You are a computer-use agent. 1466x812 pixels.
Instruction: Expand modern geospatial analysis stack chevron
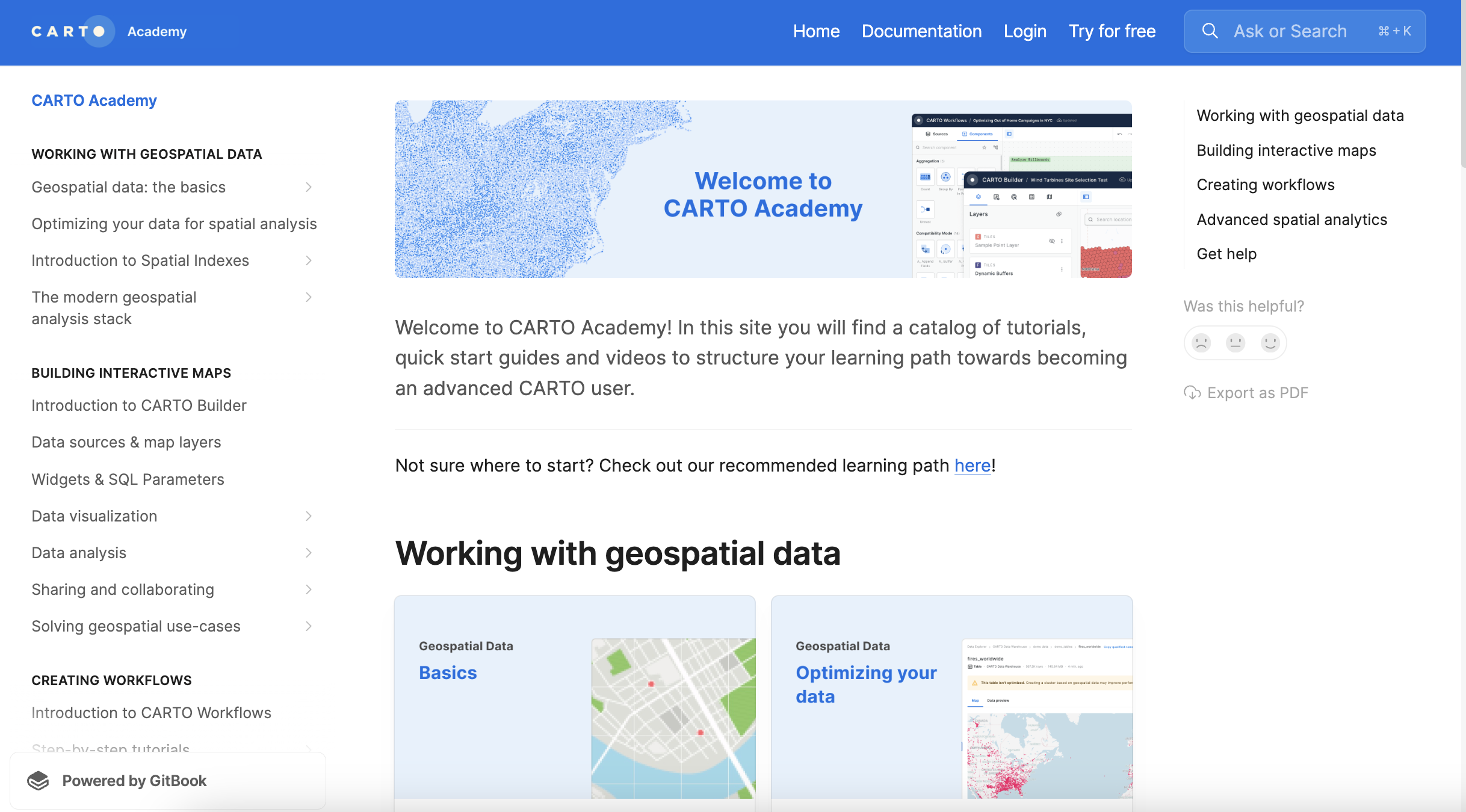(308, 297)
